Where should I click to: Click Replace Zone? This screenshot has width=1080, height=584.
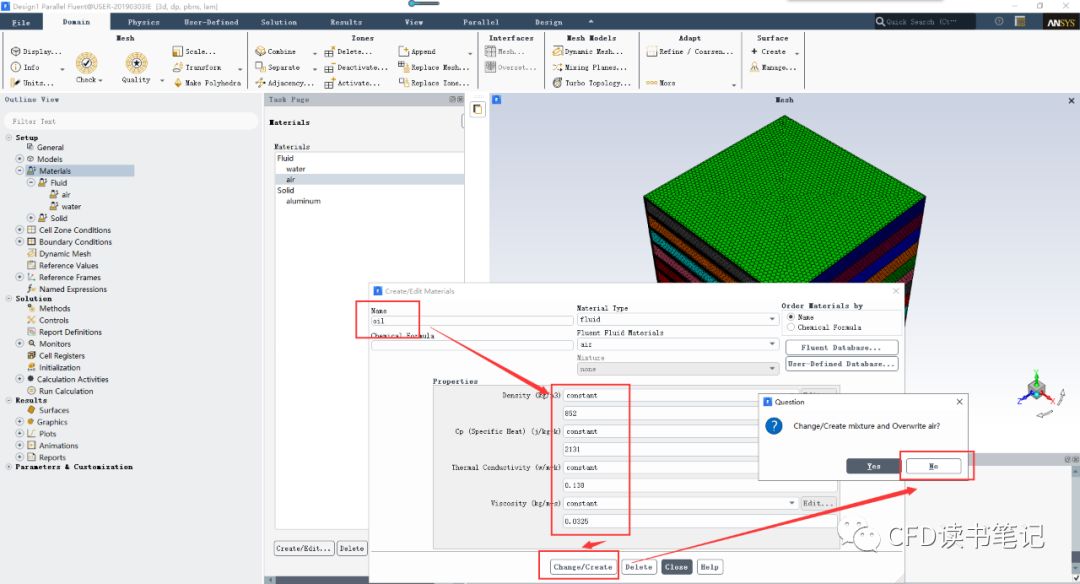click(x=434, y=83)
